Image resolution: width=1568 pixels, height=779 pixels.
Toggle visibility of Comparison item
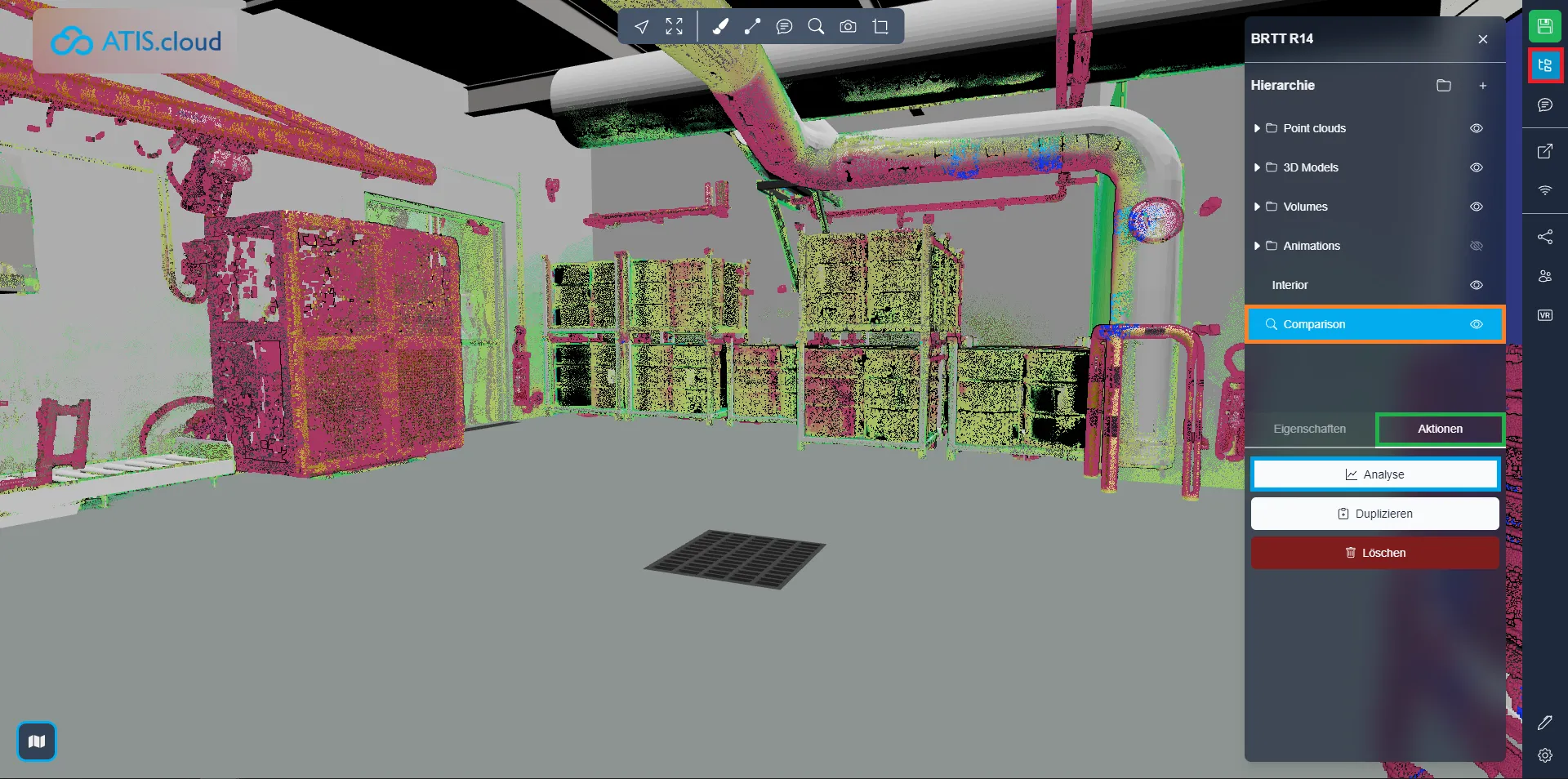pos(1477,324)
